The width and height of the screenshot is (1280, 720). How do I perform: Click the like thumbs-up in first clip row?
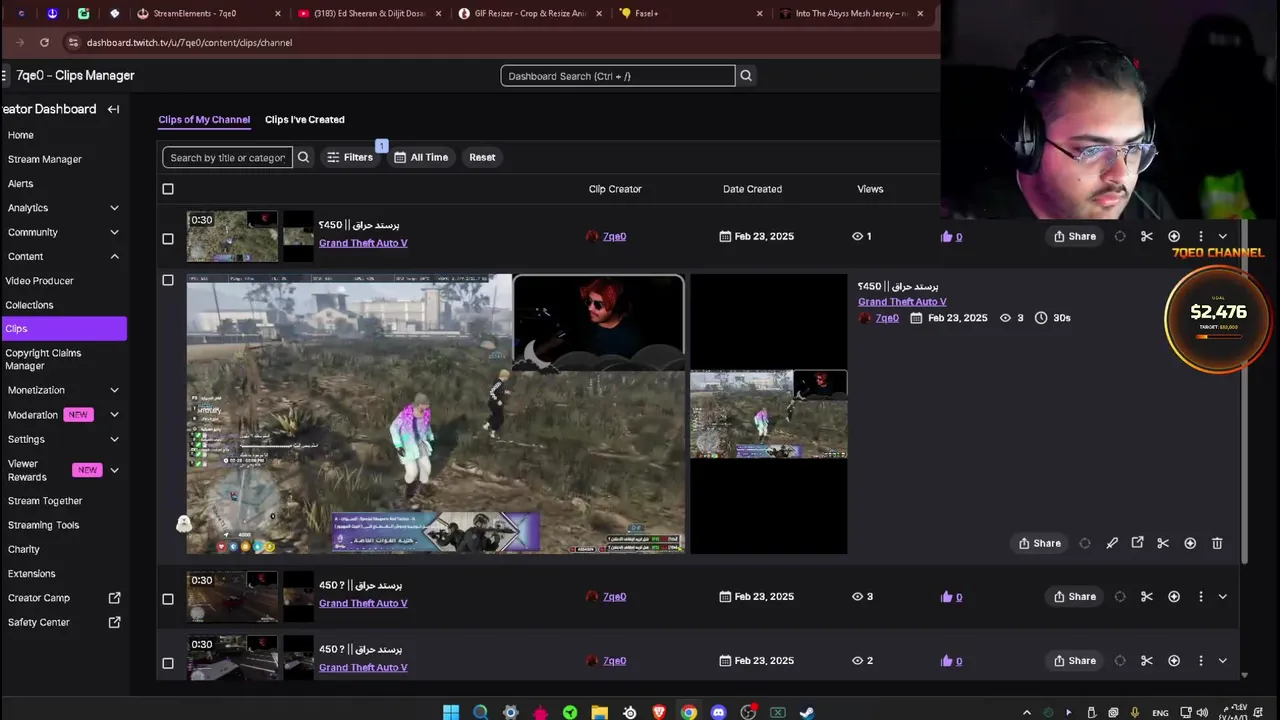947,237
